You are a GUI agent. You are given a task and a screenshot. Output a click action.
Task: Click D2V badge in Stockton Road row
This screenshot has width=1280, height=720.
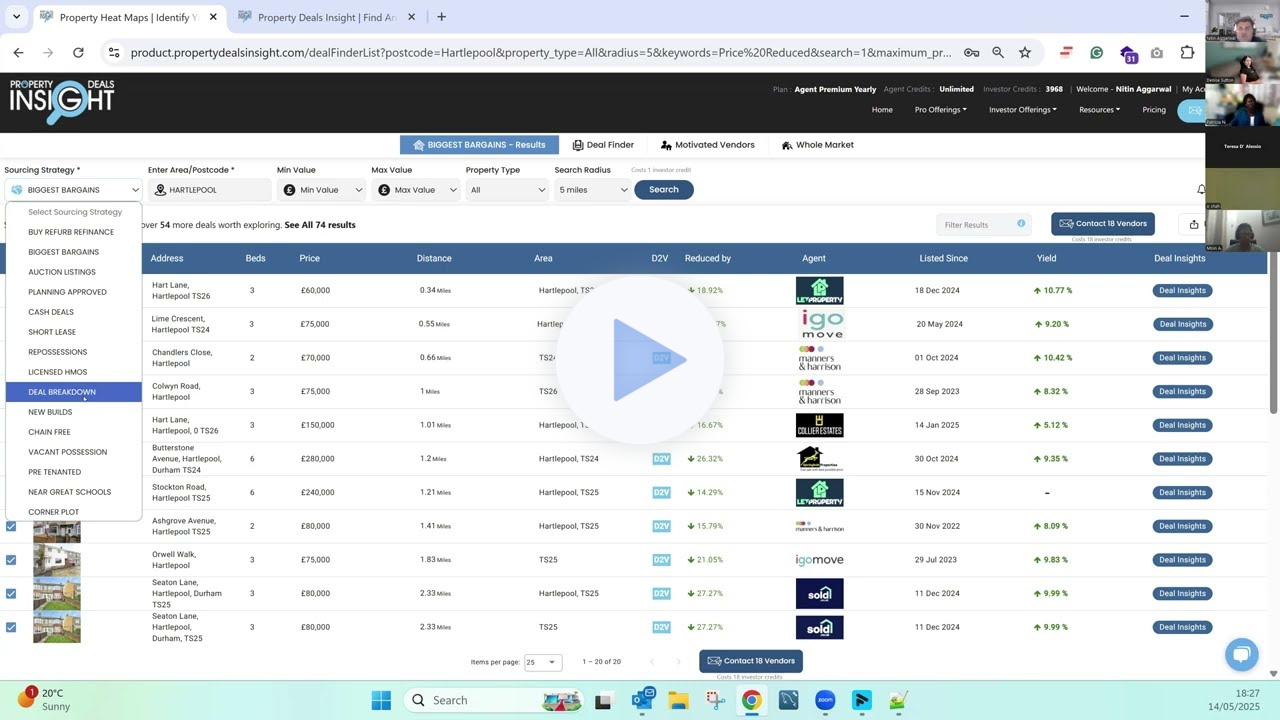coord(661,492)
